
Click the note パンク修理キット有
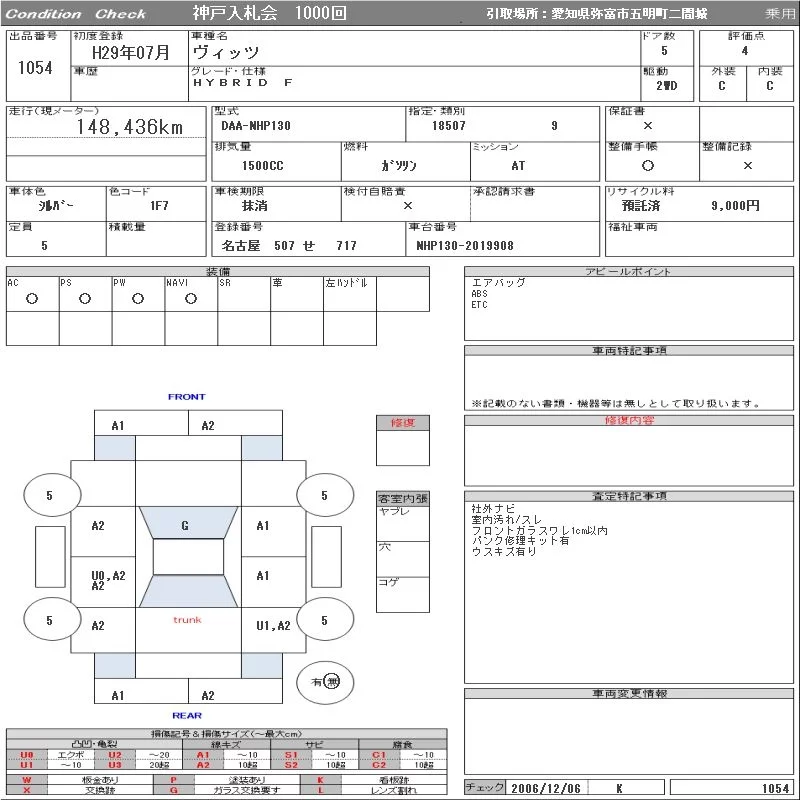[x=520, y=541]
